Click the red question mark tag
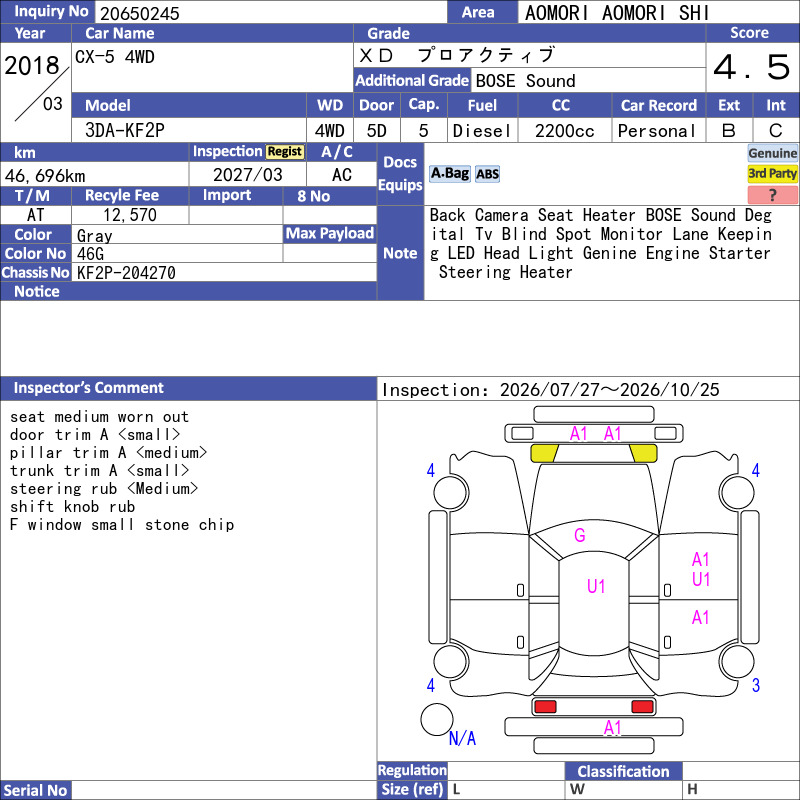The height and width of the screenshot is (800, 800). [772, 194]
